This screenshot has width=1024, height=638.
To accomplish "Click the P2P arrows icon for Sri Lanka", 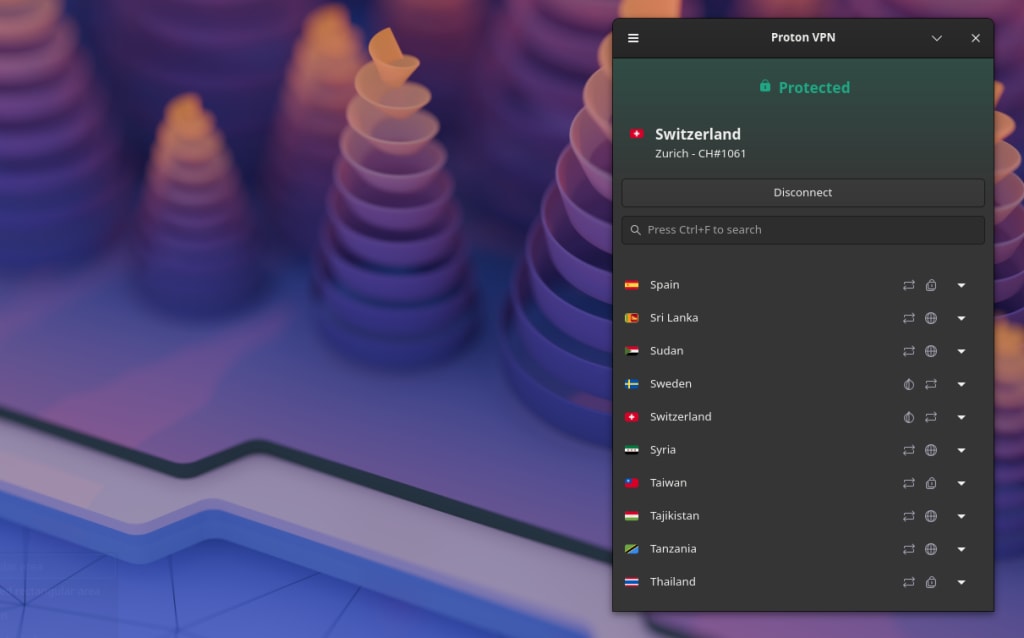I will click(908, 318).
